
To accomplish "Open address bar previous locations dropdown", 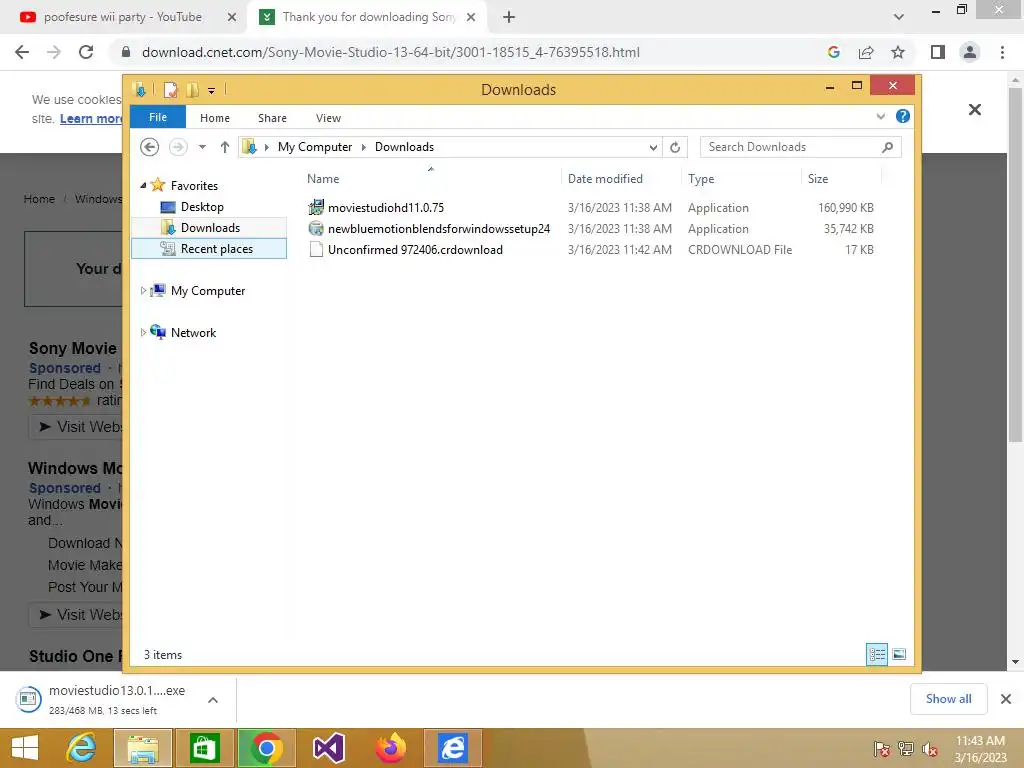I will [653, 147].
